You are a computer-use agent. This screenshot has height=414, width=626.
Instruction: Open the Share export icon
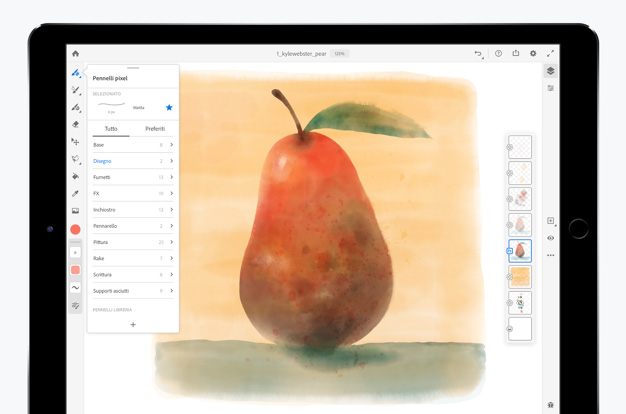tap(516, 53)
